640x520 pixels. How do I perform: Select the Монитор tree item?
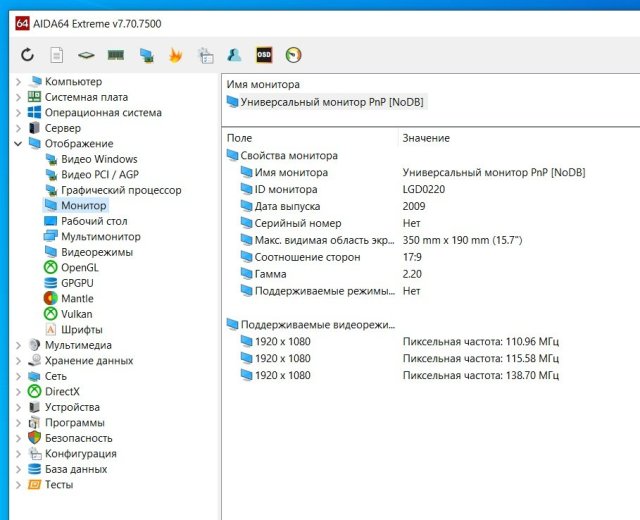click(84, 205)
